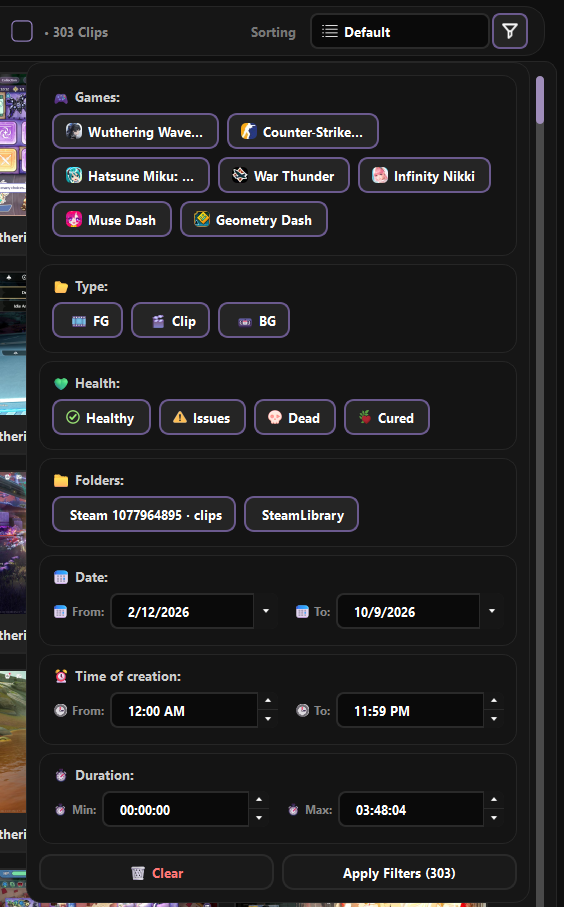Select the SteamLibrary folder filter
Viewport: 564px width, 907px height.
301,514
